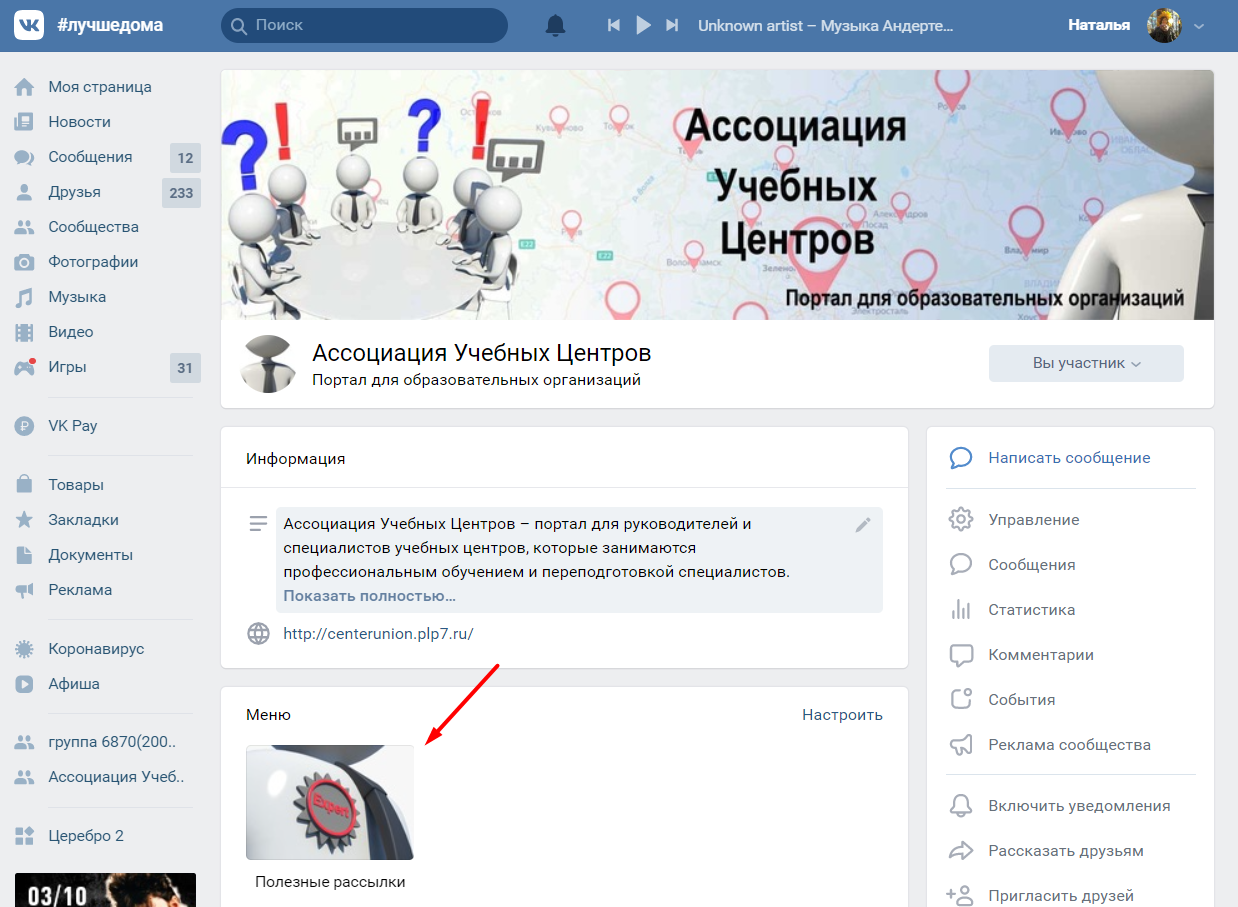Image resolution: width=1238 pixels, height=907 pixels.
Task: Click the Товары shopping bag icon
Action: click(x=25, y=485)
